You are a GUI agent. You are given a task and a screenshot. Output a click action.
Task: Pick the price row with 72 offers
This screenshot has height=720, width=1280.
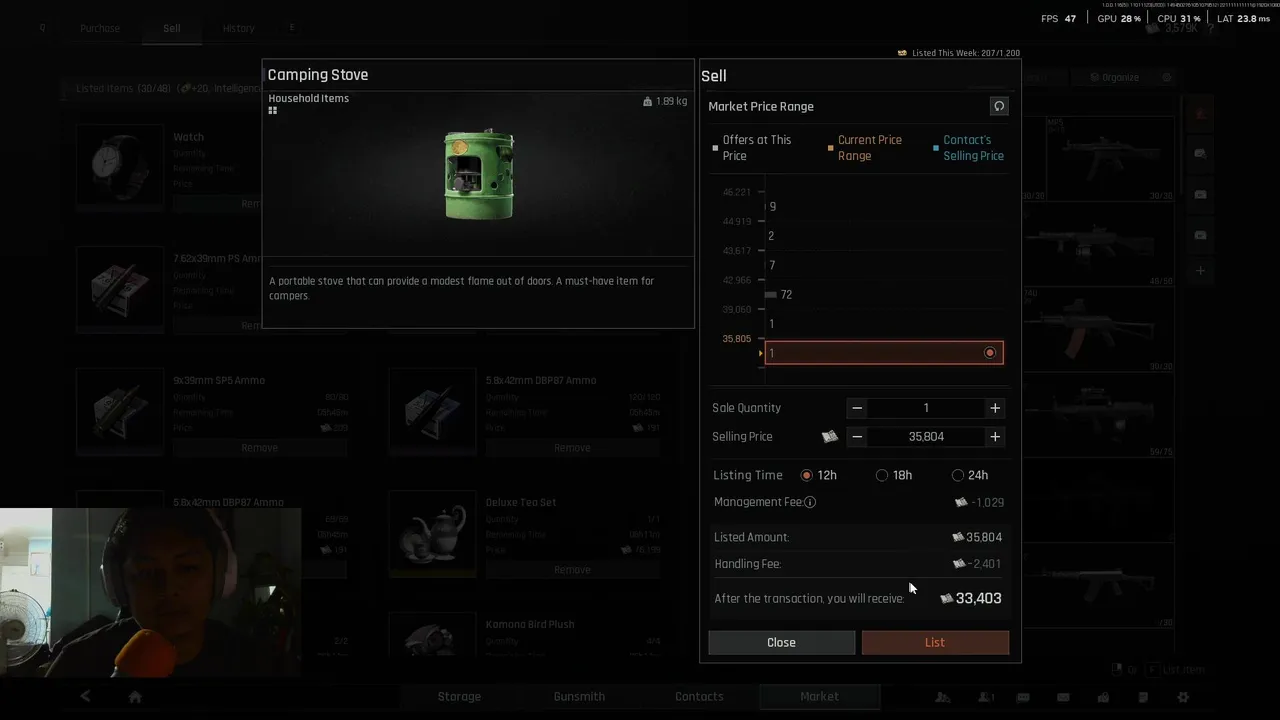884,294
